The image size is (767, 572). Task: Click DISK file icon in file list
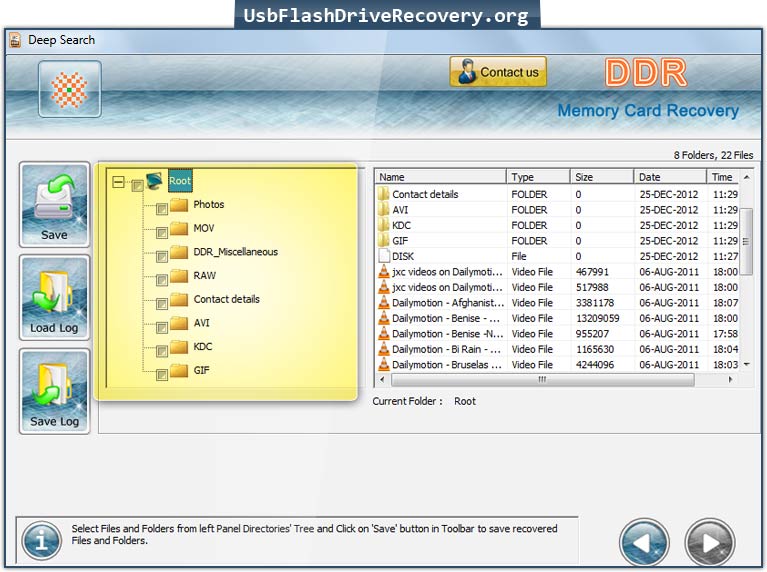384,256
